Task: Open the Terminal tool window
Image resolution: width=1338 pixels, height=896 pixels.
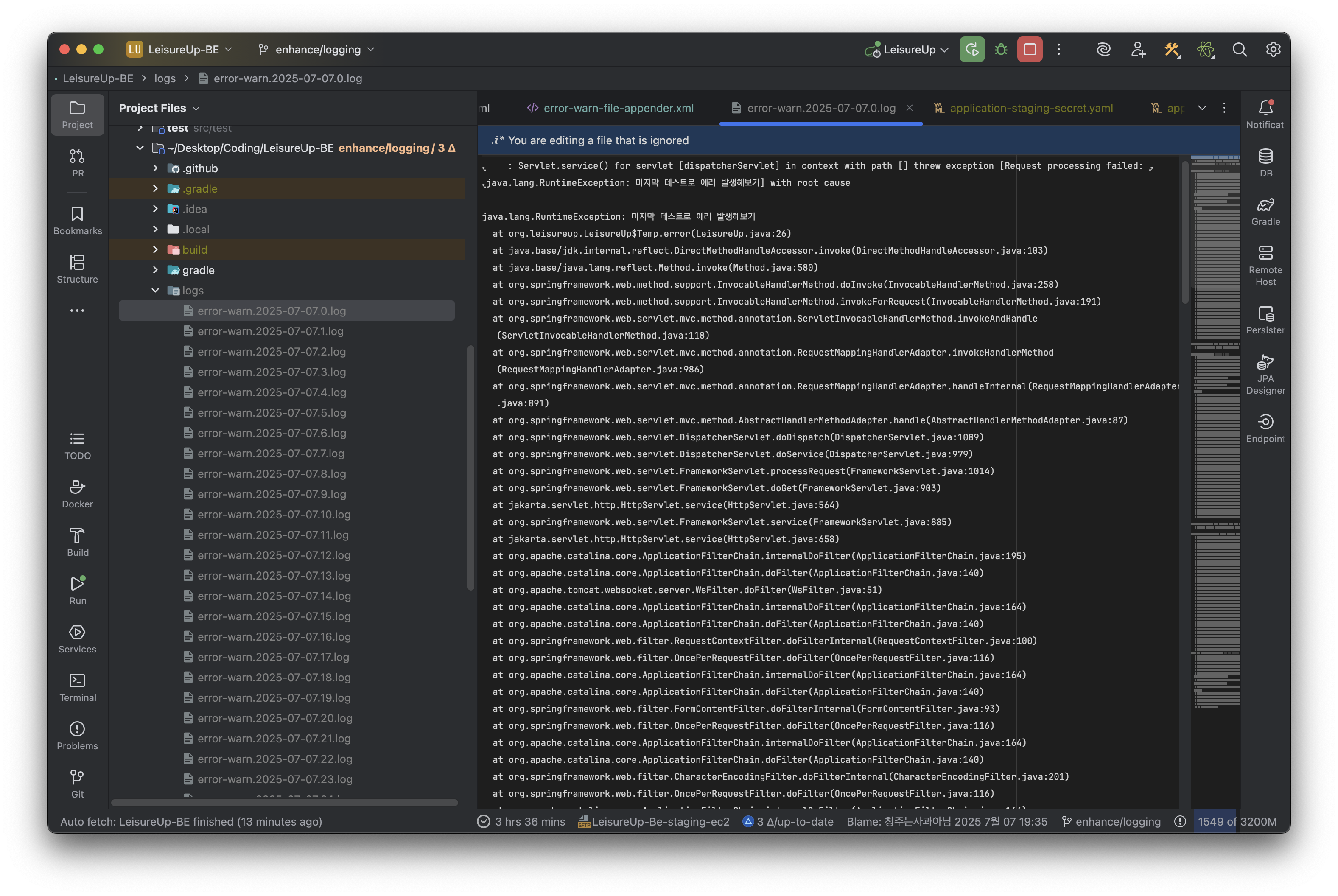Action: (x=77, y=687)
